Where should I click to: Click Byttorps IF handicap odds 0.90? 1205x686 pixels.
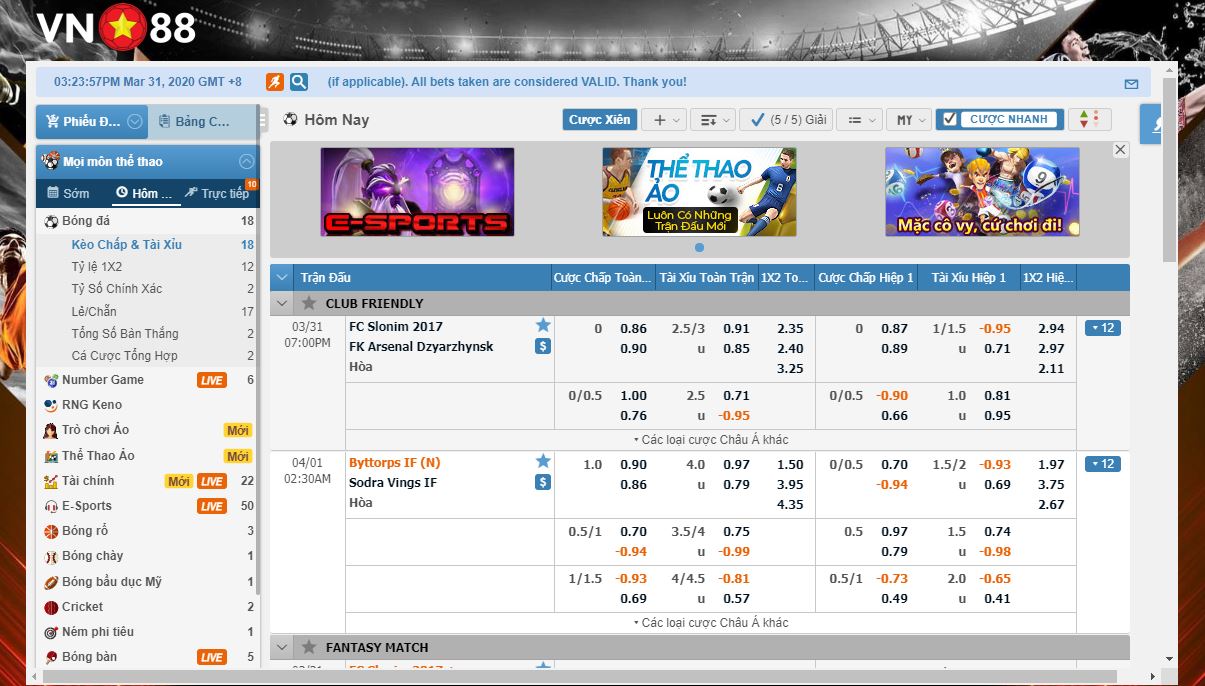click(x=633, y=464)
